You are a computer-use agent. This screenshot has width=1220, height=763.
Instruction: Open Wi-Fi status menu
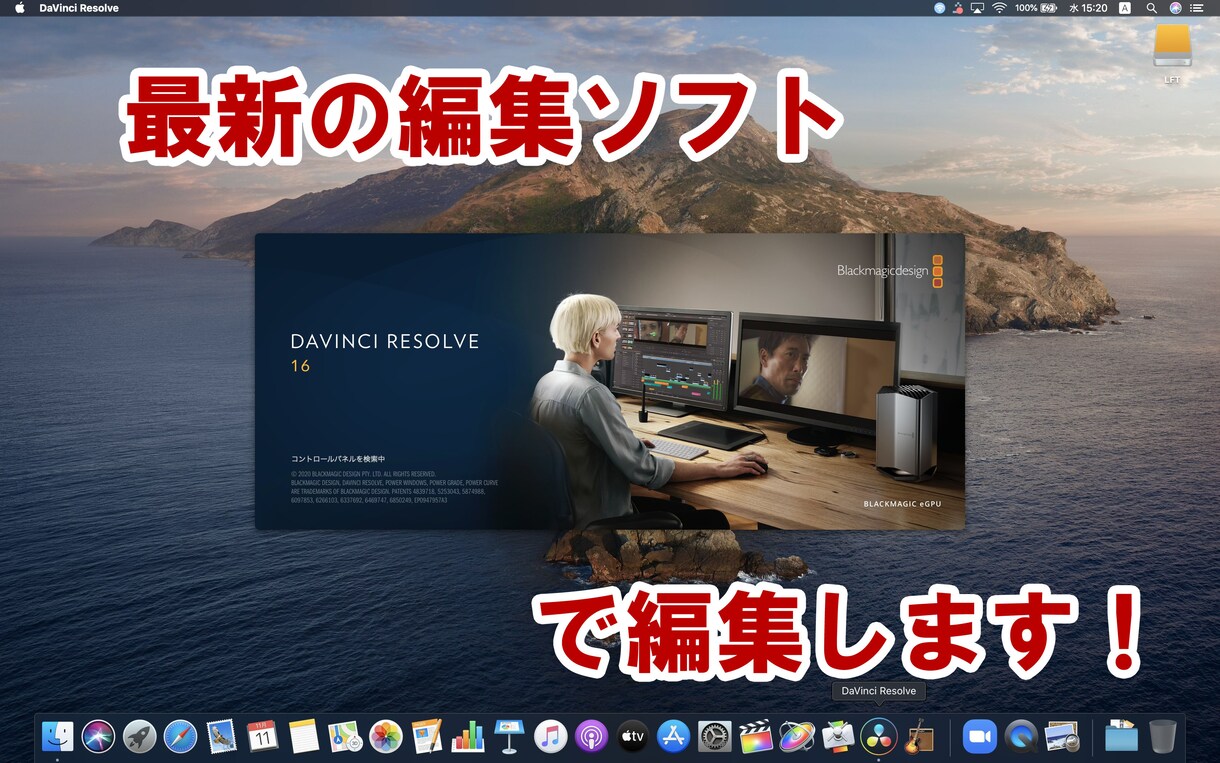click(x=998, y=8)
